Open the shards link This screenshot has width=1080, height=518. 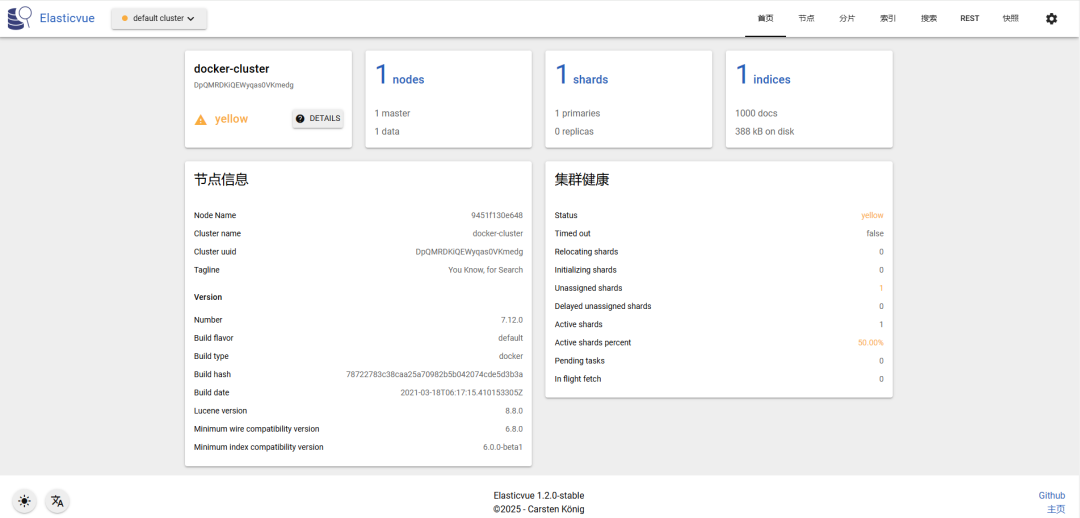pyautogui.click(x=590, y=80)
